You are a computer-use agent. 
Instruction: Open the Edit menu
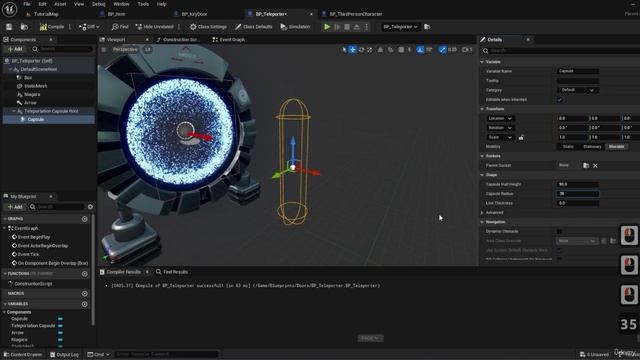tap(42, 4)
